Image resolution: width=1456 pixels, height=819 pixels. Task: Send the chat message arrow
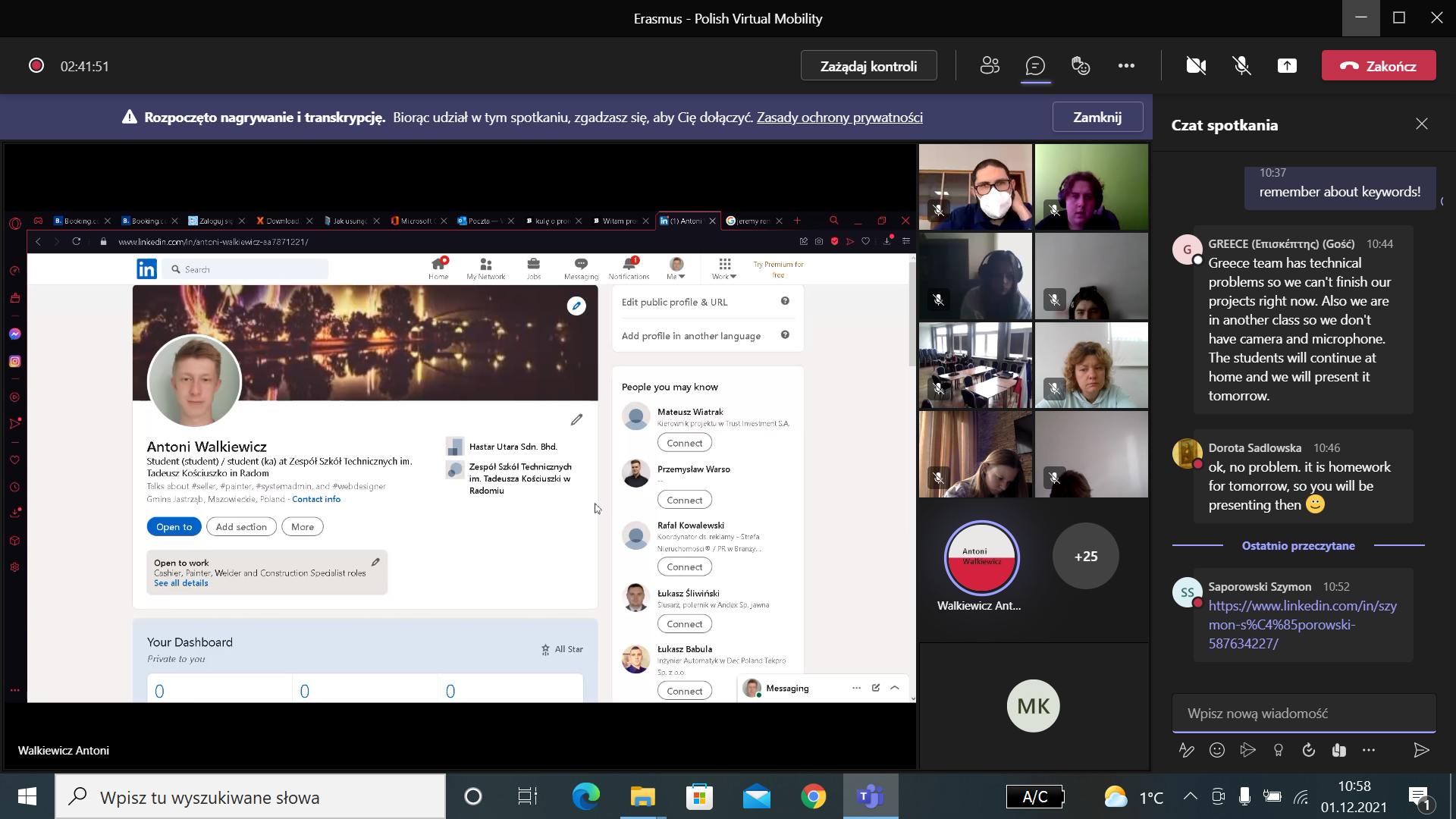click(x=1421, y=750)
